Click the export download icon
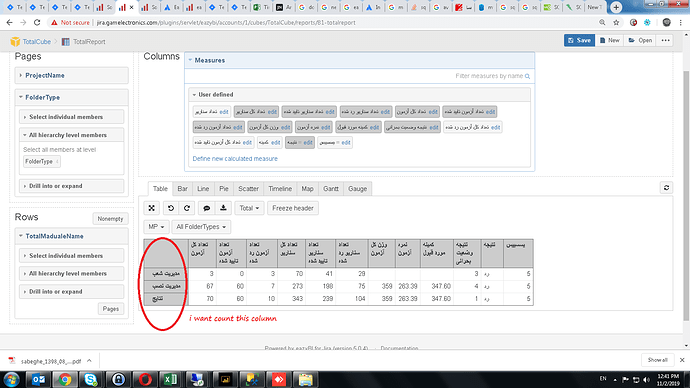This screenshot has width=690, height=388. 223,208
